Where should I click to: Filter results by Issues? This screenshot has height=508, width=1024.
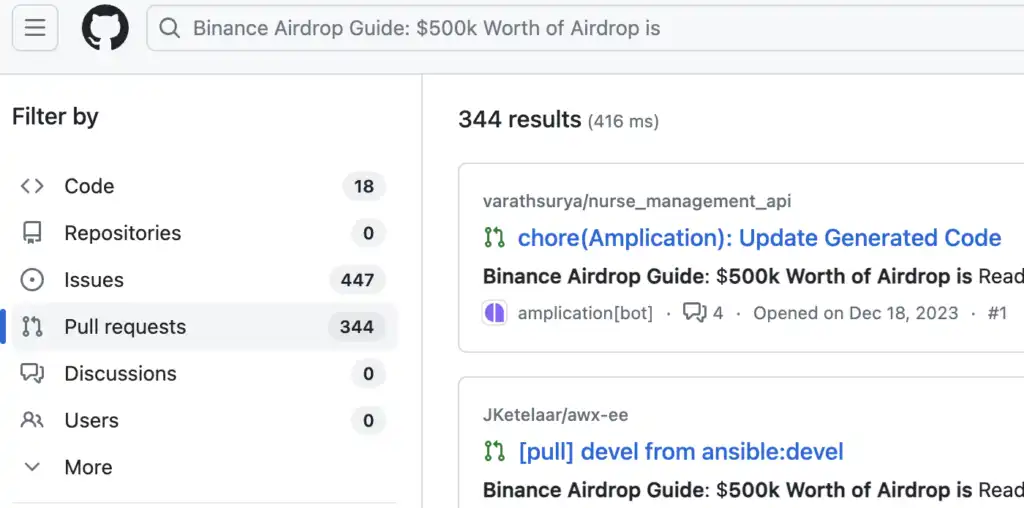pos(204,280)
